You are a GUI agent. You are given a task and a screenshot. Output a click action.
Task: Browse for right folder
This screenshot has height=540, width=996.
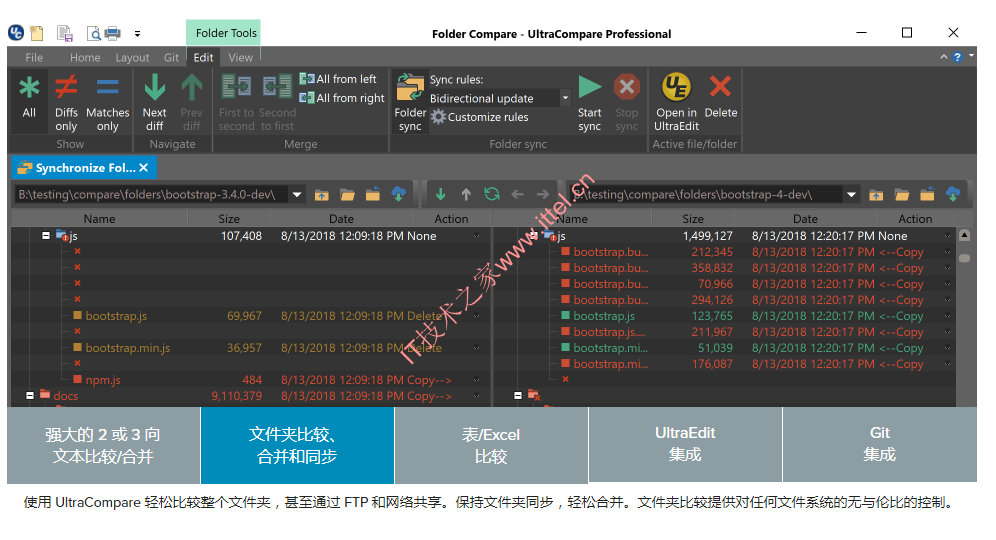click(x=901, y=194)
